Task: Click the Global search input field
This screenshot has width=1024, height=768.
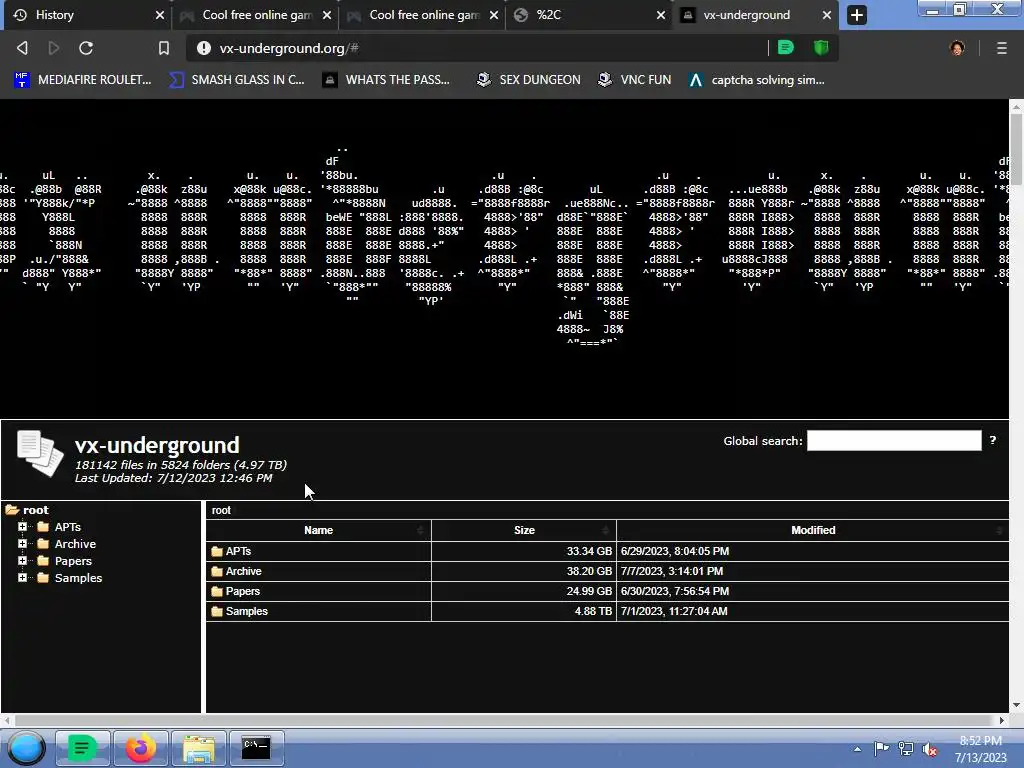Action: pyautogui.click(x=894, y=440)
